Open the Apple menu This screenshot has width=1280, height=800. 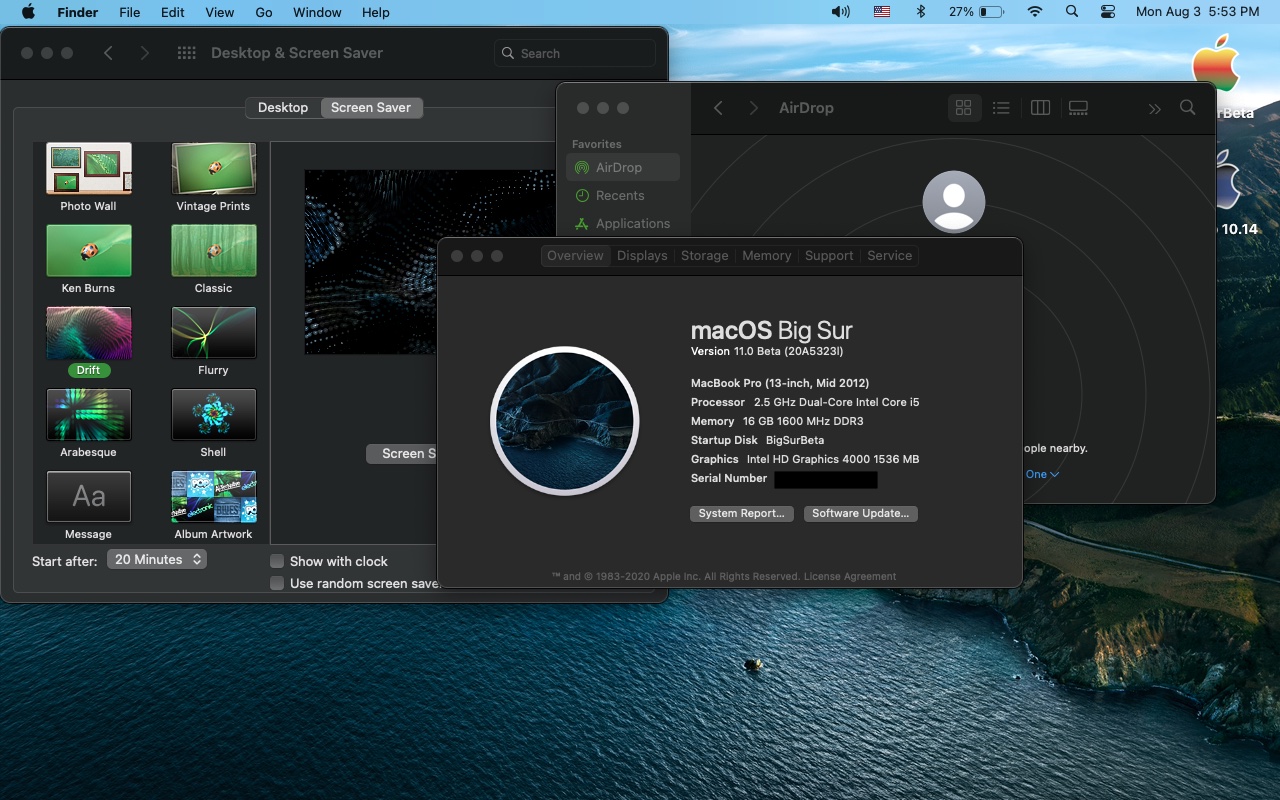pos(28,12)
